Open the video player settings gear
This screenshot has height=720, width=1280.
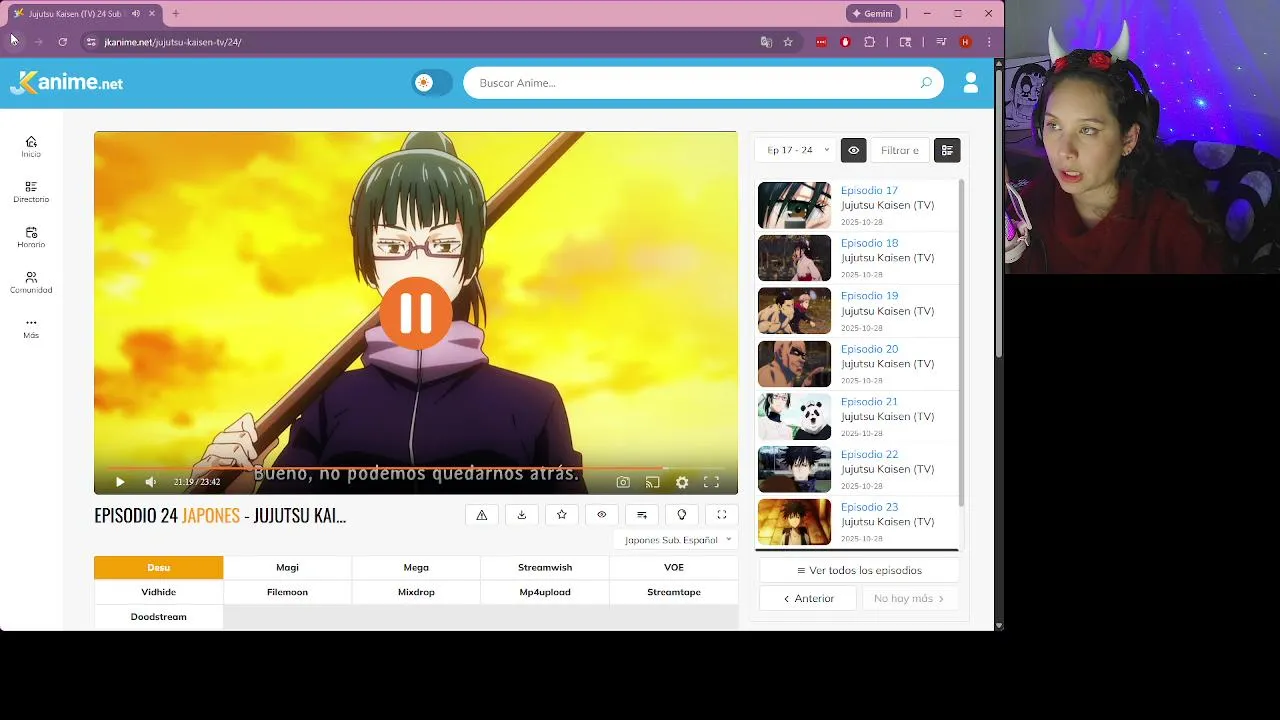(x=682, y=482)
